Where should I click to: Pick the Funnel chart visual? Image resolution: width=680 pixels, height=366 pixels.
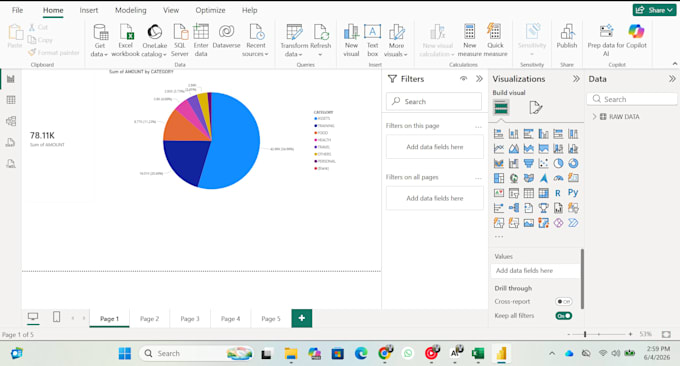pyautogui.click(x=529, y=163)
